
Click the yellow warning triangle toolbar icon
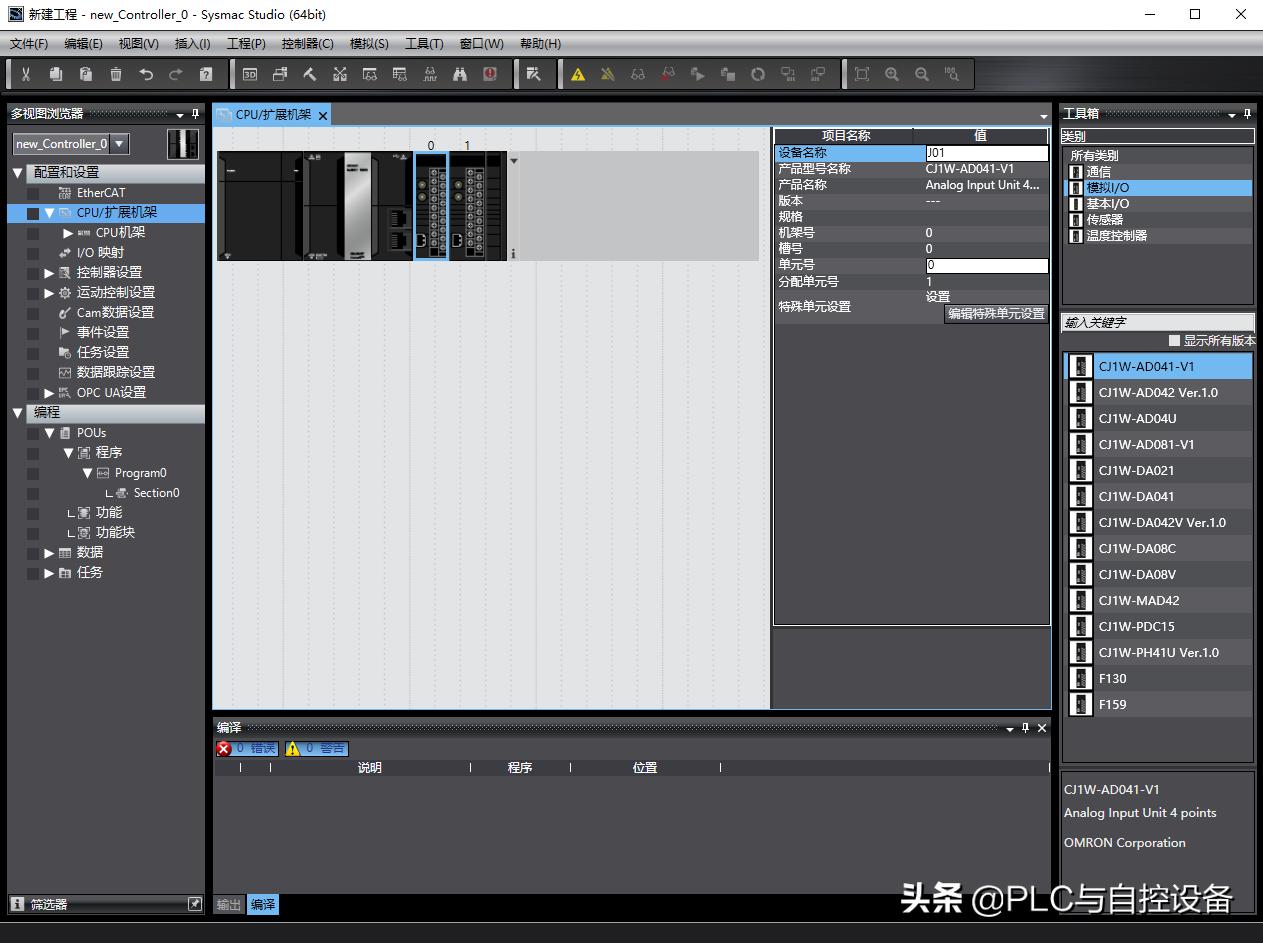578,74
